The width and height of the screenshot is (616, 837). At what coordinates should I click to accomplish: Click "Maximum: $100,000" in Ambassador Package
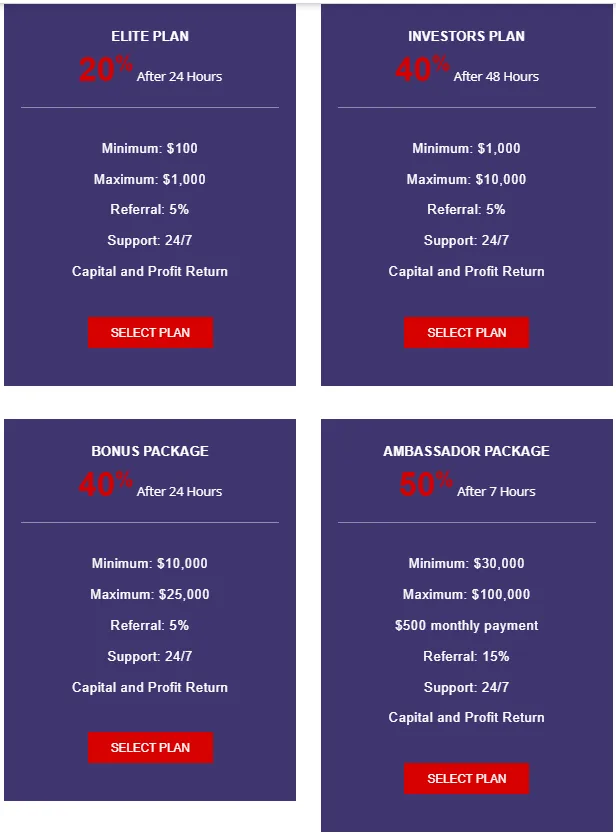(x=466, y=595)
